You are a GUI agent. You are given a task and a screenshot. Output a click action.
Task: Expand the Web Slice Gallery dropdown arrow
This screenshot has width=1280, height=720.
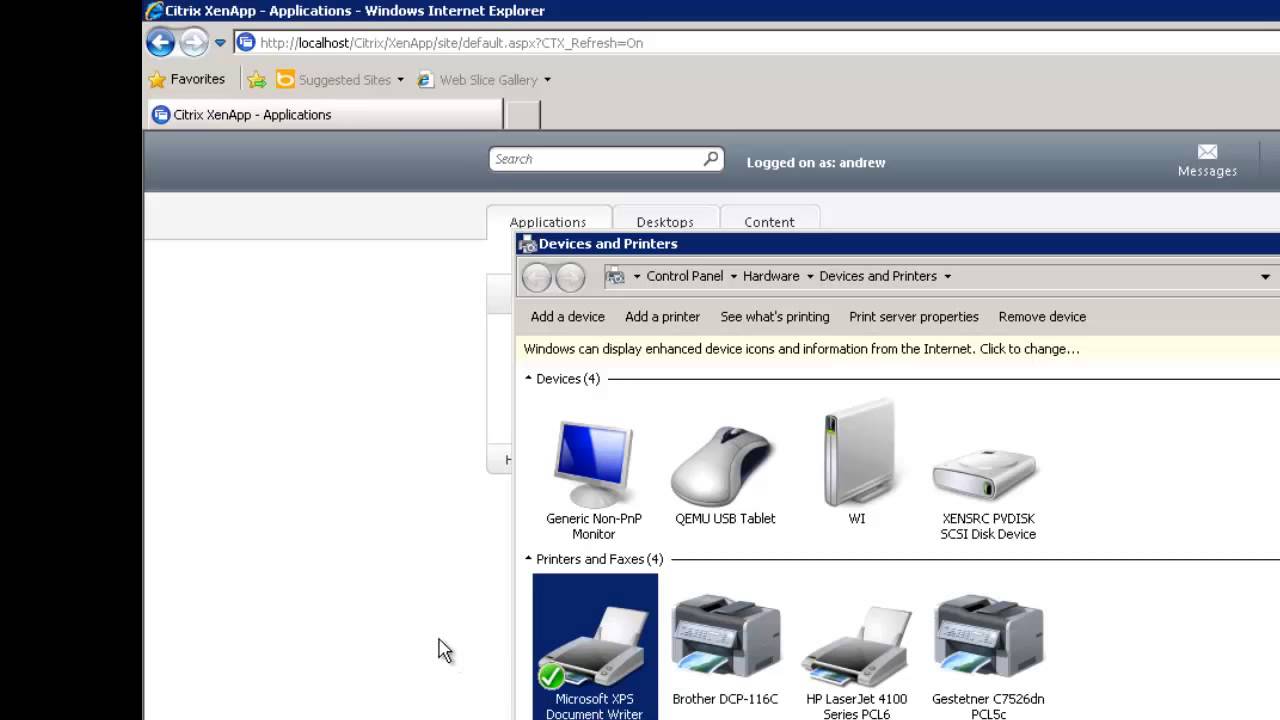click(547, 80)
